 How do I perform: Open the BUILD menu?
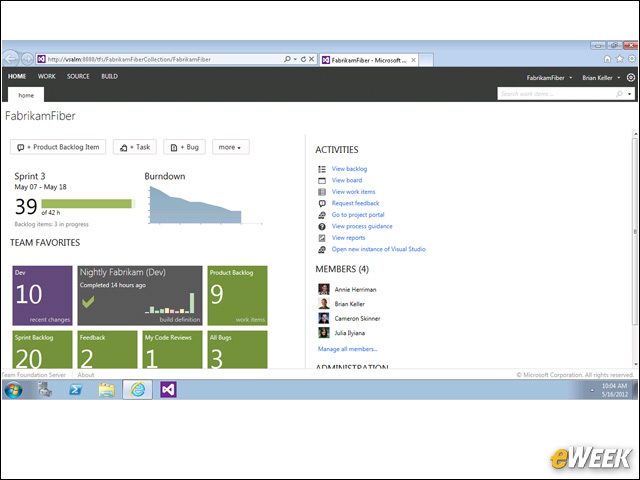pyautogui.click(x=109, y=76)
